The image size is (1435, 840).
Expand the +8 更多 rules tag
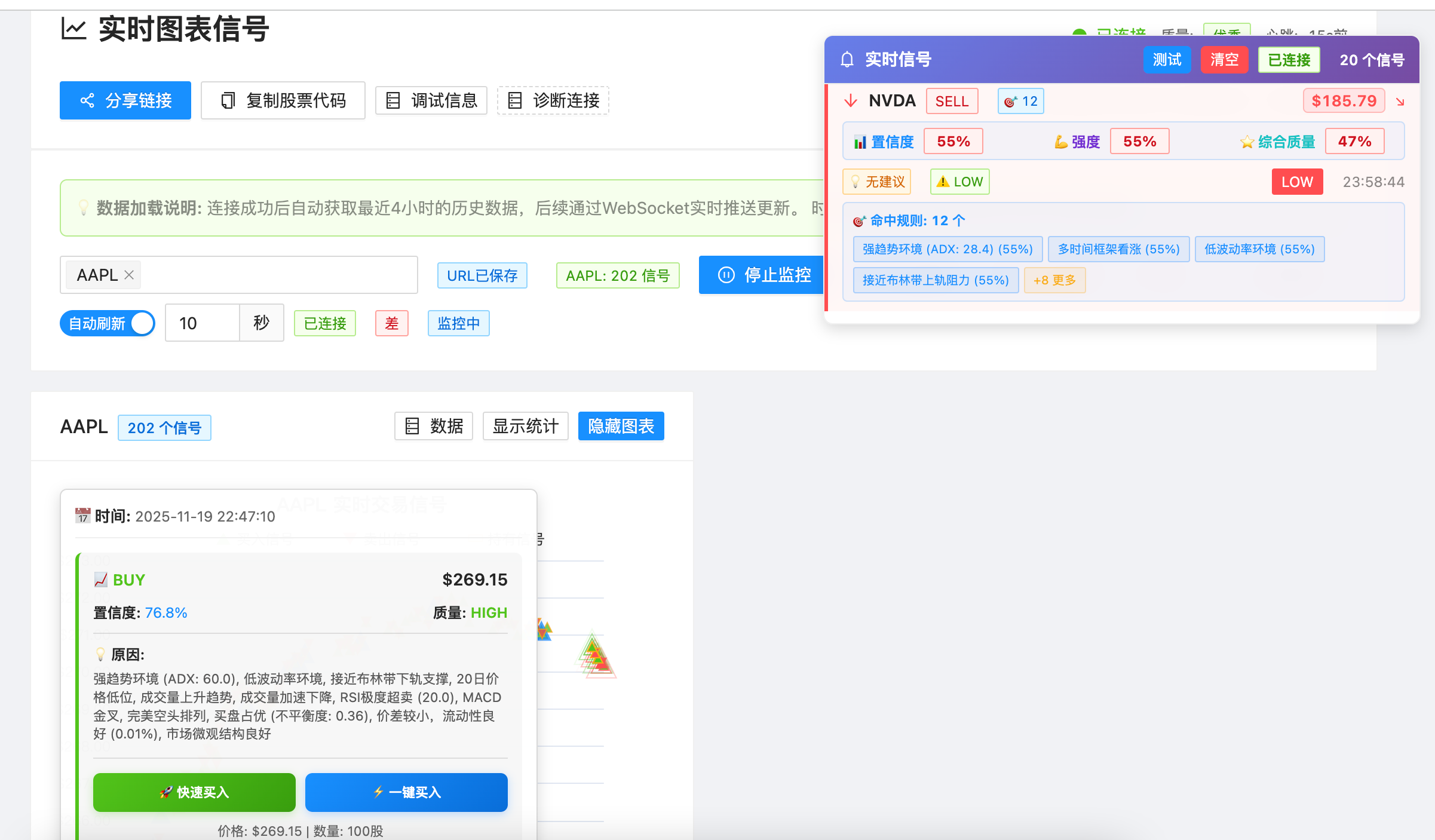click(x=1055, y=280)
